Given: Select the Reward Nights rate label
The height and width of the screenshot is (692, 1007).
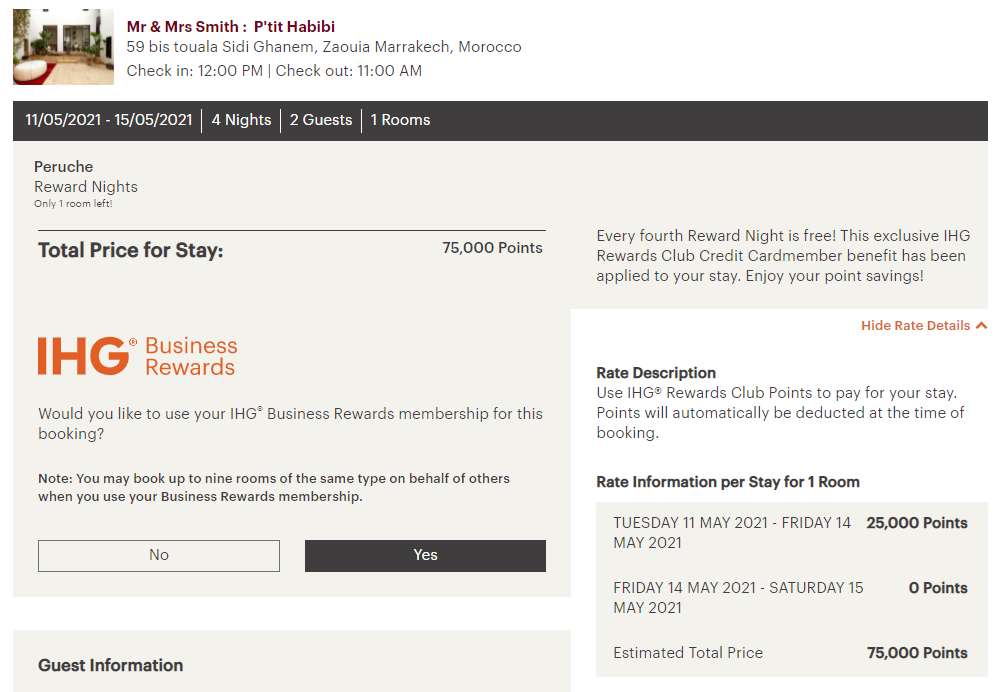Looking at the screenshot, I should point(86,187).
